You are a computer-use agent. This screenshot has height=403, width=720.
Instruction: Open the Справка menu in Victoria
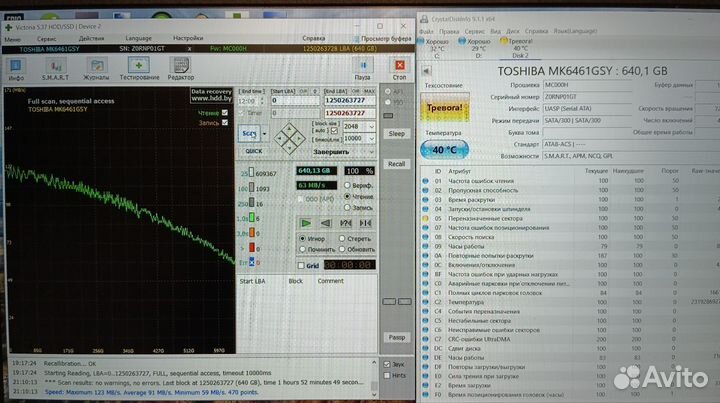(314, 38)
